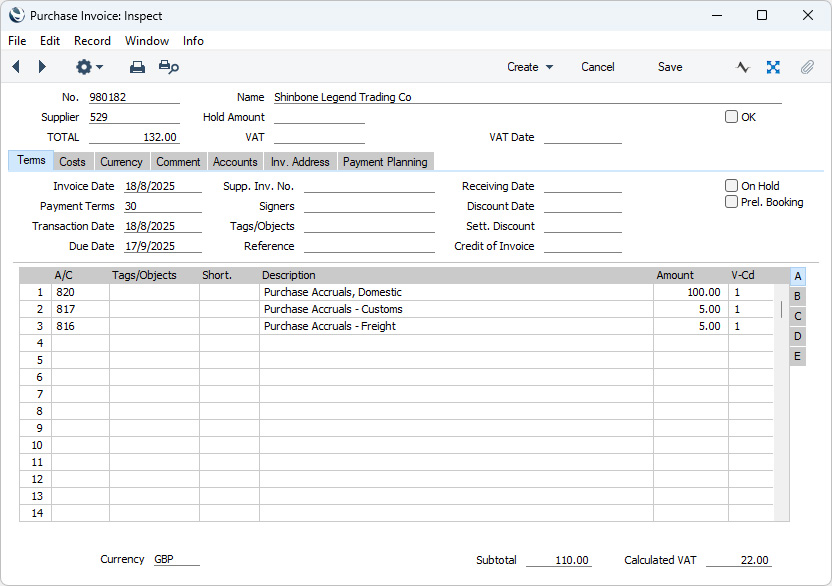Click the Receiving Date field
The height and width of the screenshot is (586, 832).
click(583, 186)
